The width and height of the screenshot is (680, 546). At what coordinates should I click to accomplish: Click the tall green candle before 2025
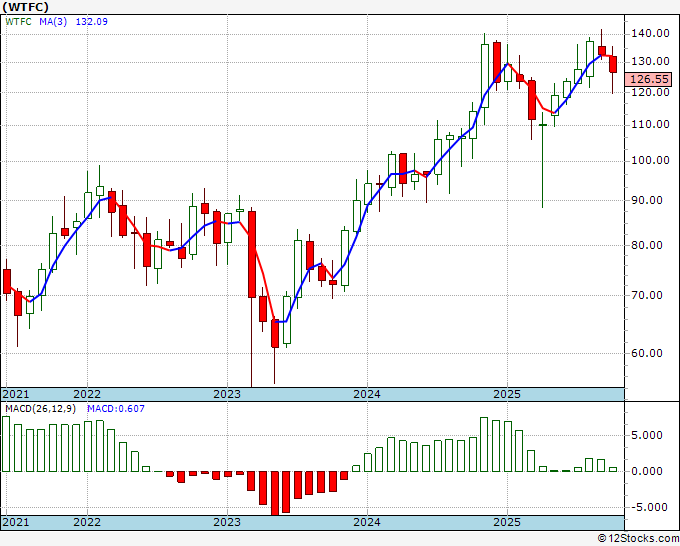point(485,76)
